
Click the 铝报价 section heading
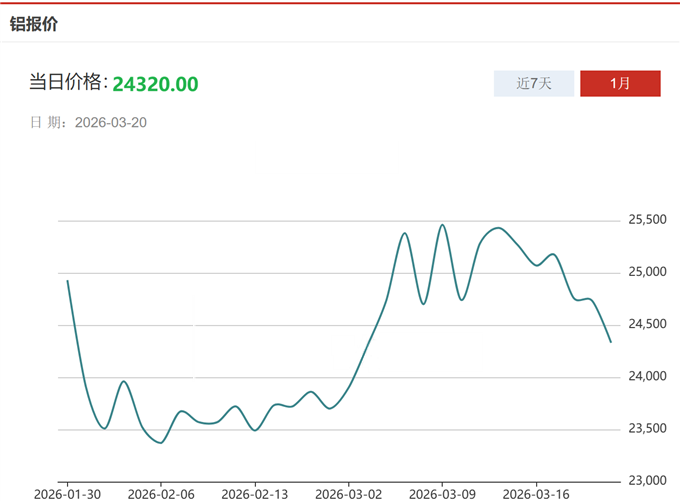(x=34, y=23)
